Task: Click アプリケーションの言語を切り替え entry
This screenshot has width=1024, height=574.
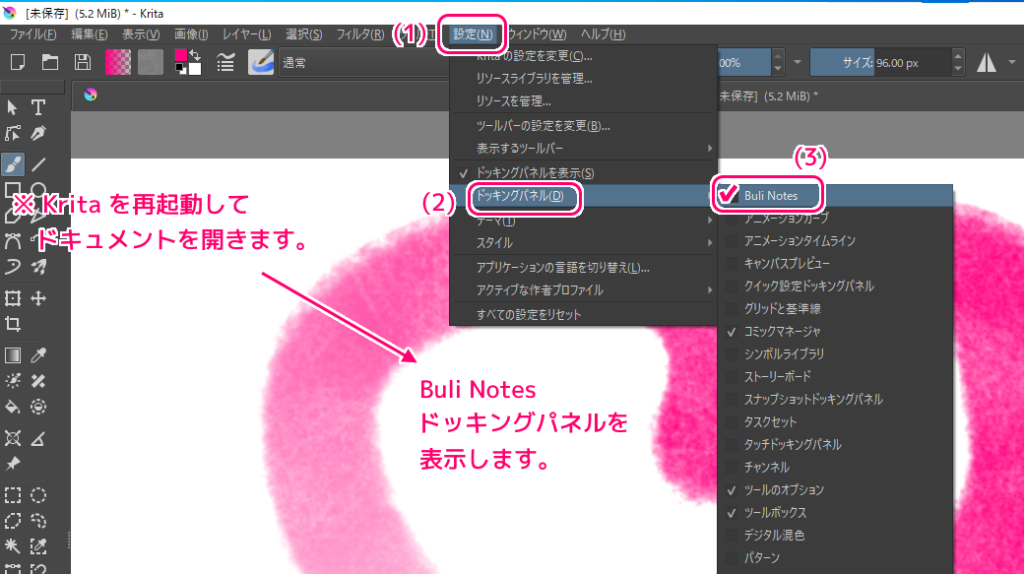Action: pyautogui.click(x=584, y=268)
